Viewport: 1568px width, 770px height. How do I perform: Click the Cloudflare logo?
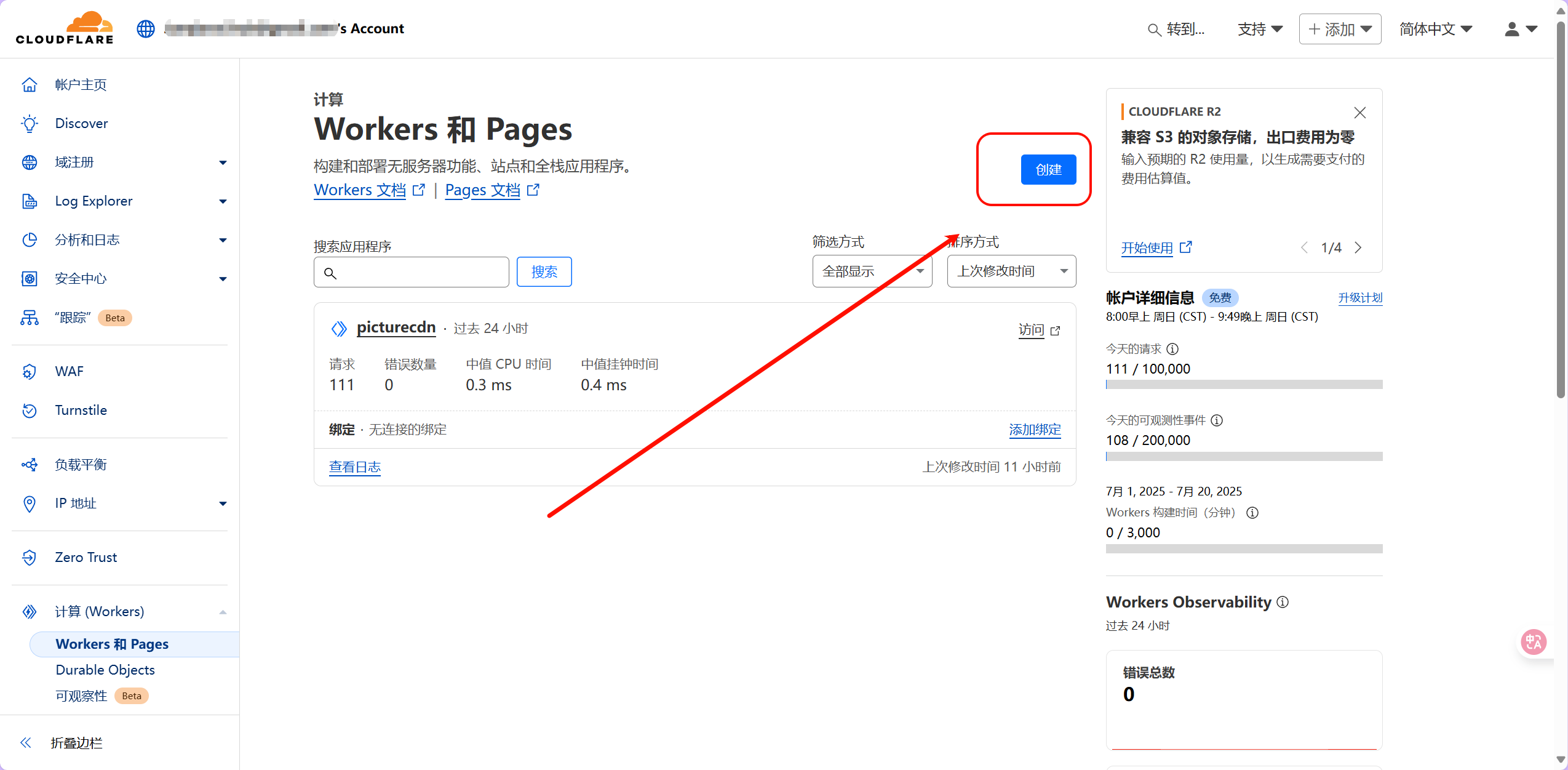pos(65,28)
